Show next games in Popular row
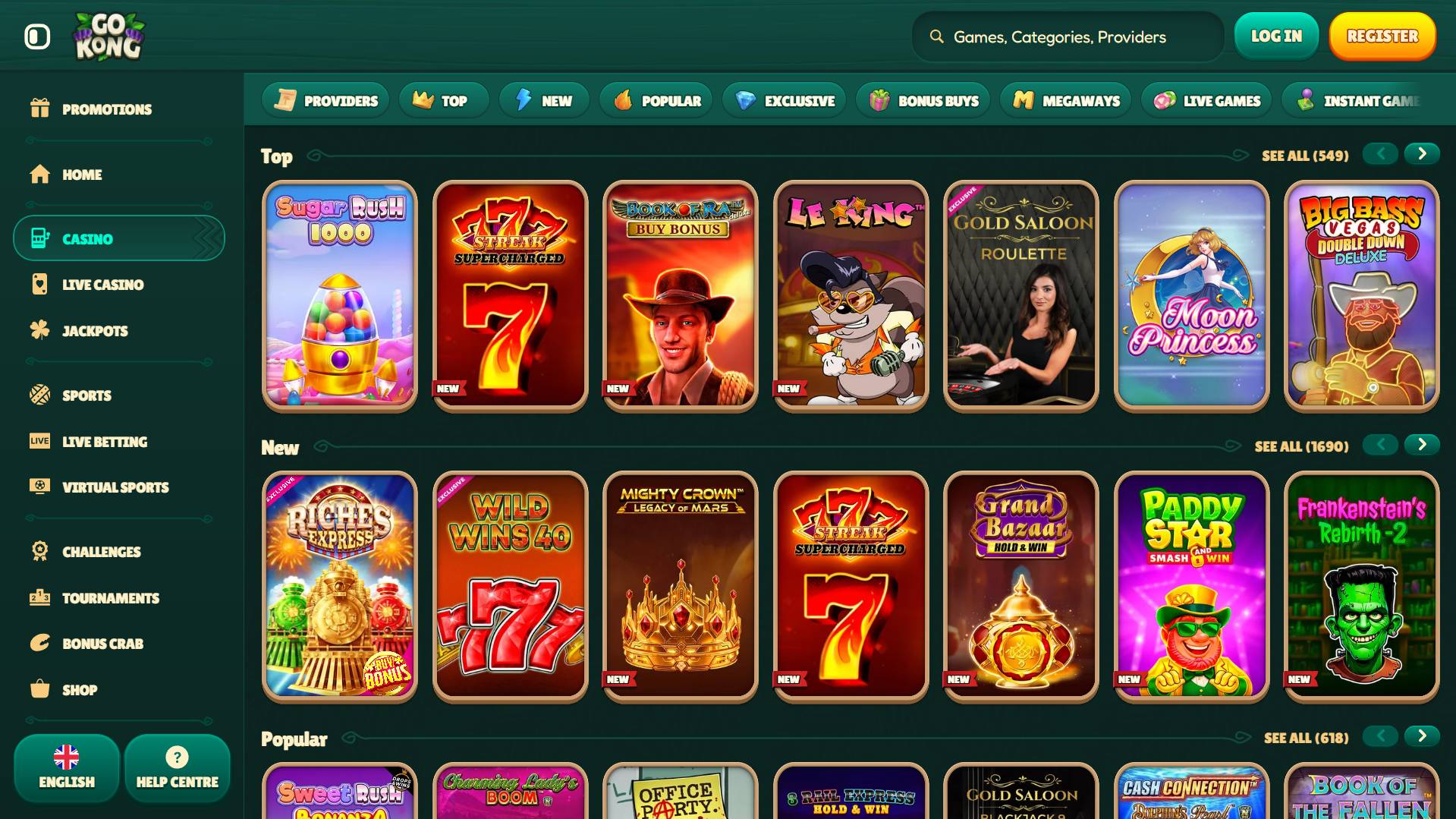Viewport: 1456px width, 819px height. point(1422,736)
